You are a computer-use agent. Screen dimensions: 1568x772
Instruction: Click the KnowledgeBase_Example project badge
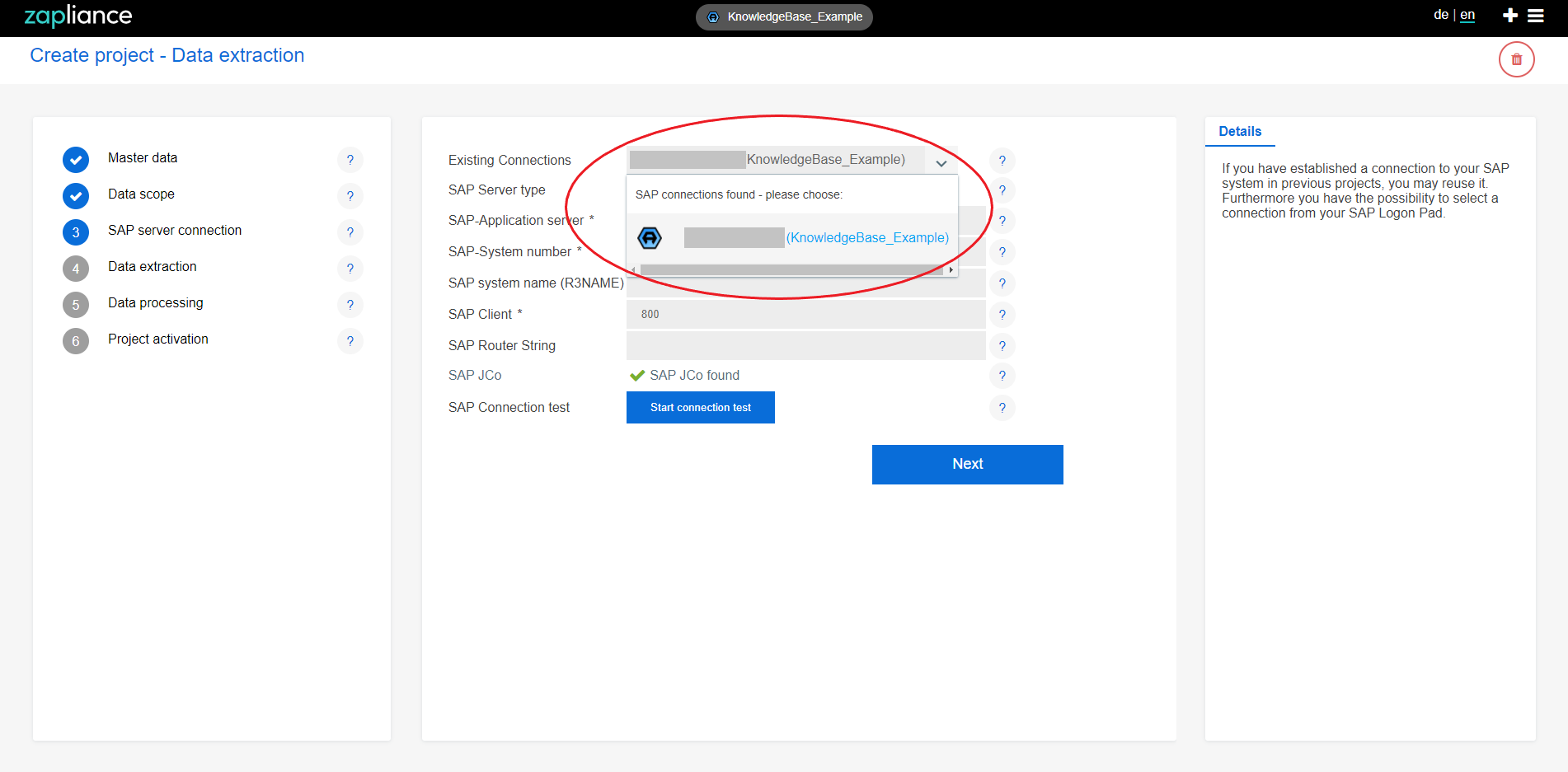pos(784,16)
